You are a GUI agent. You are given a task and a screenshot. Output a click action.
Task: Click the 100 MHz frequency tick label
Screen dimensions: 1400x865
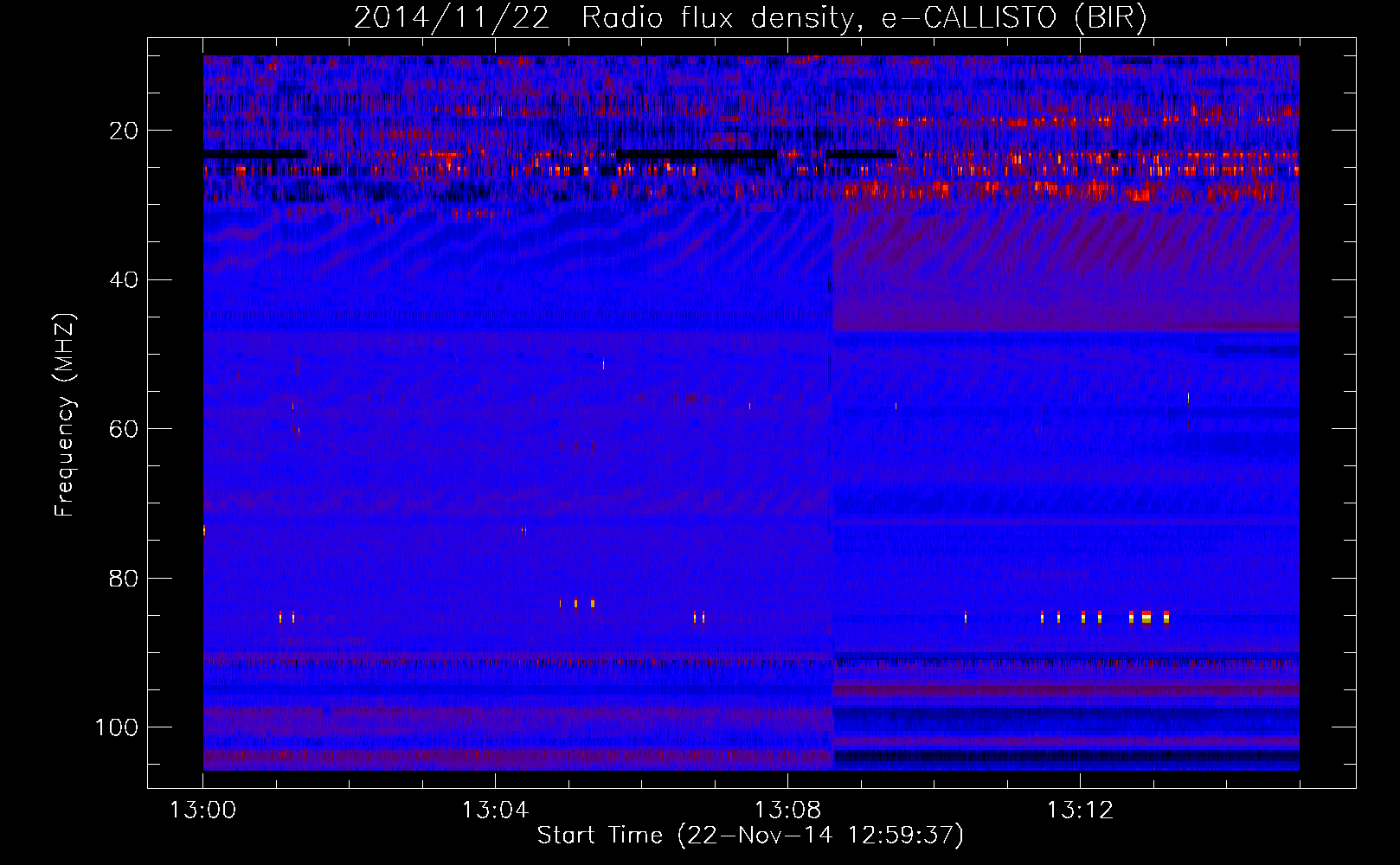117,727
